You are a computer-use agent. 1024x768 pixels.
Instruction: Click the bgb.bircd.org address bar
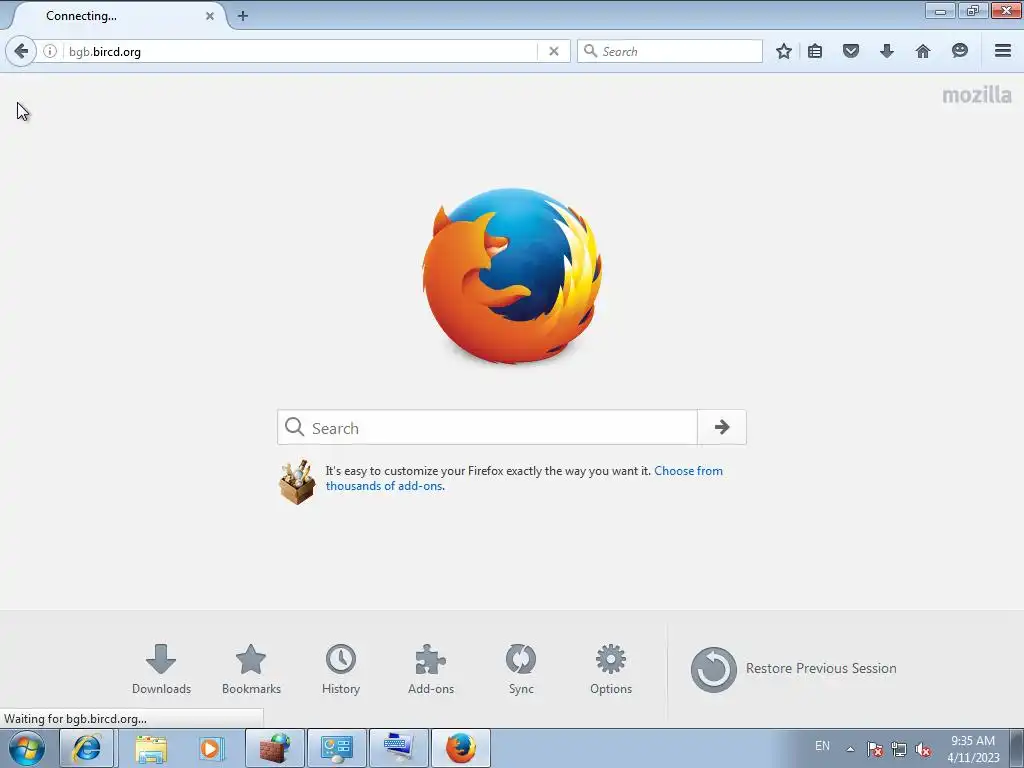[300, 51]
